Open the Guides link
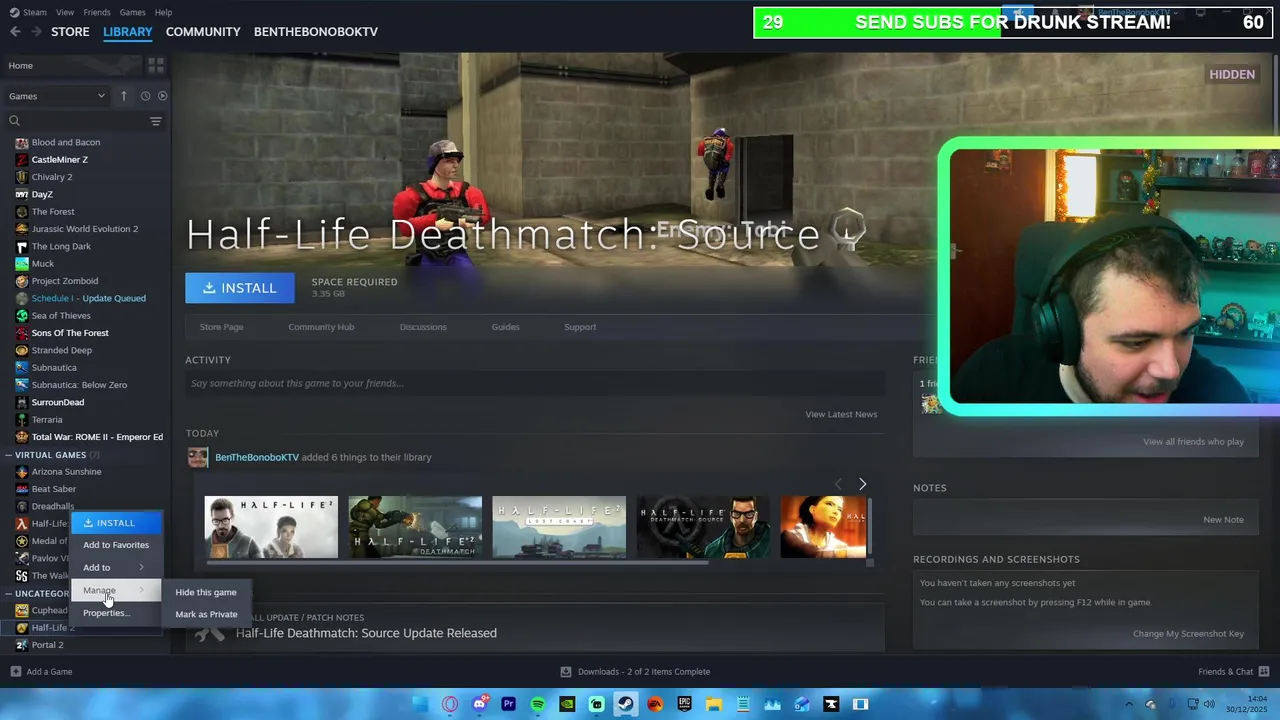1280x720 pixels. pyautogui.click(x=505, y=327)
